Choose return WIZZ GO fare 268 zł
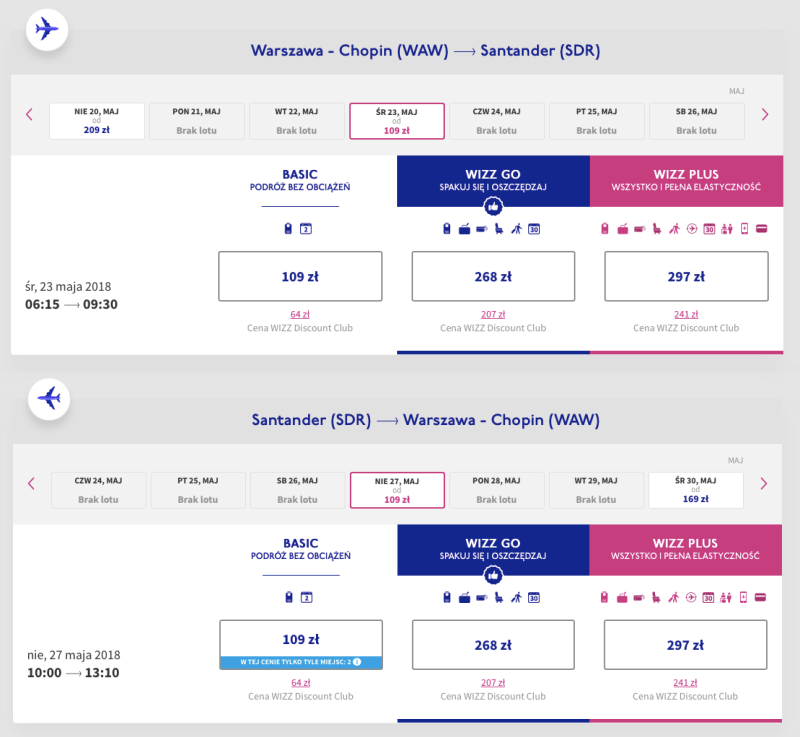 (x=493, y=645)
